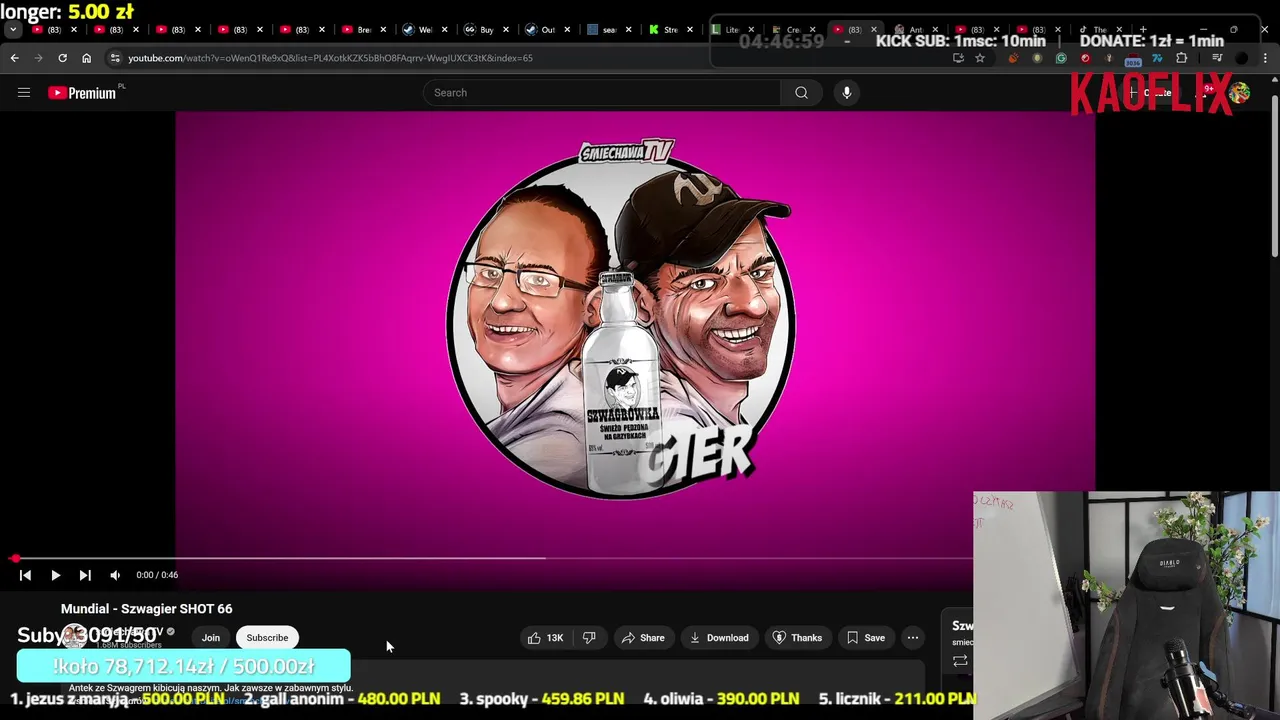Click the browser home icon
The width and height of the screenshot is (1280, 720).
coord(87,58)
